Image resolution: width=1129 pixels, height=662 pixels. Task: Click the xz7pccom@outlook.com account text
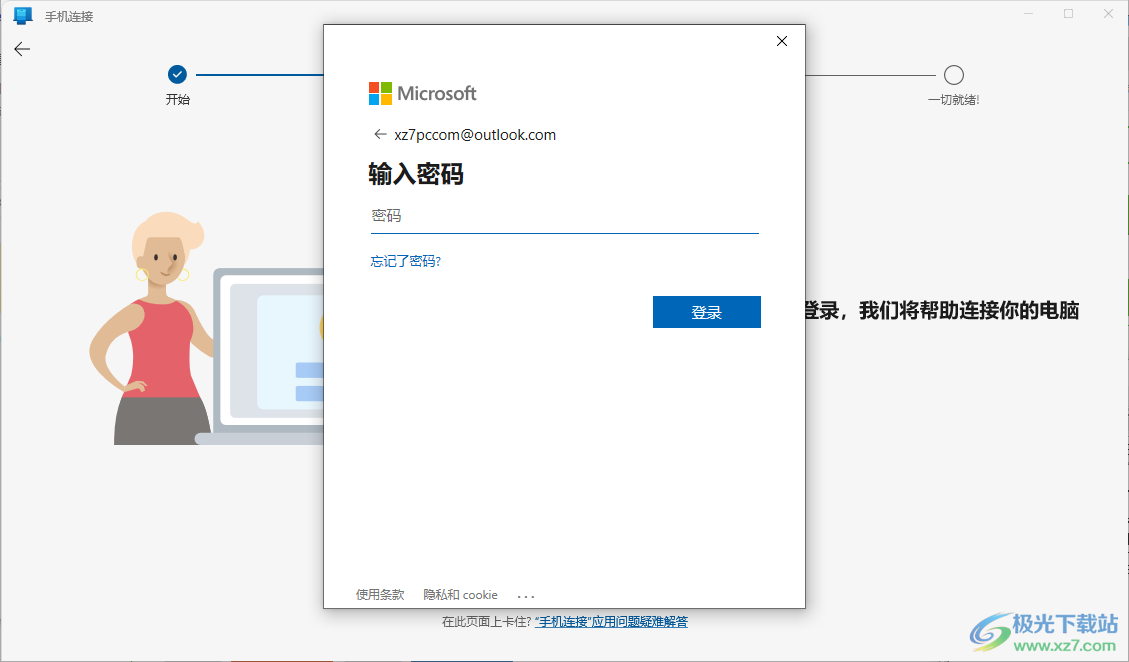[475, 135]
